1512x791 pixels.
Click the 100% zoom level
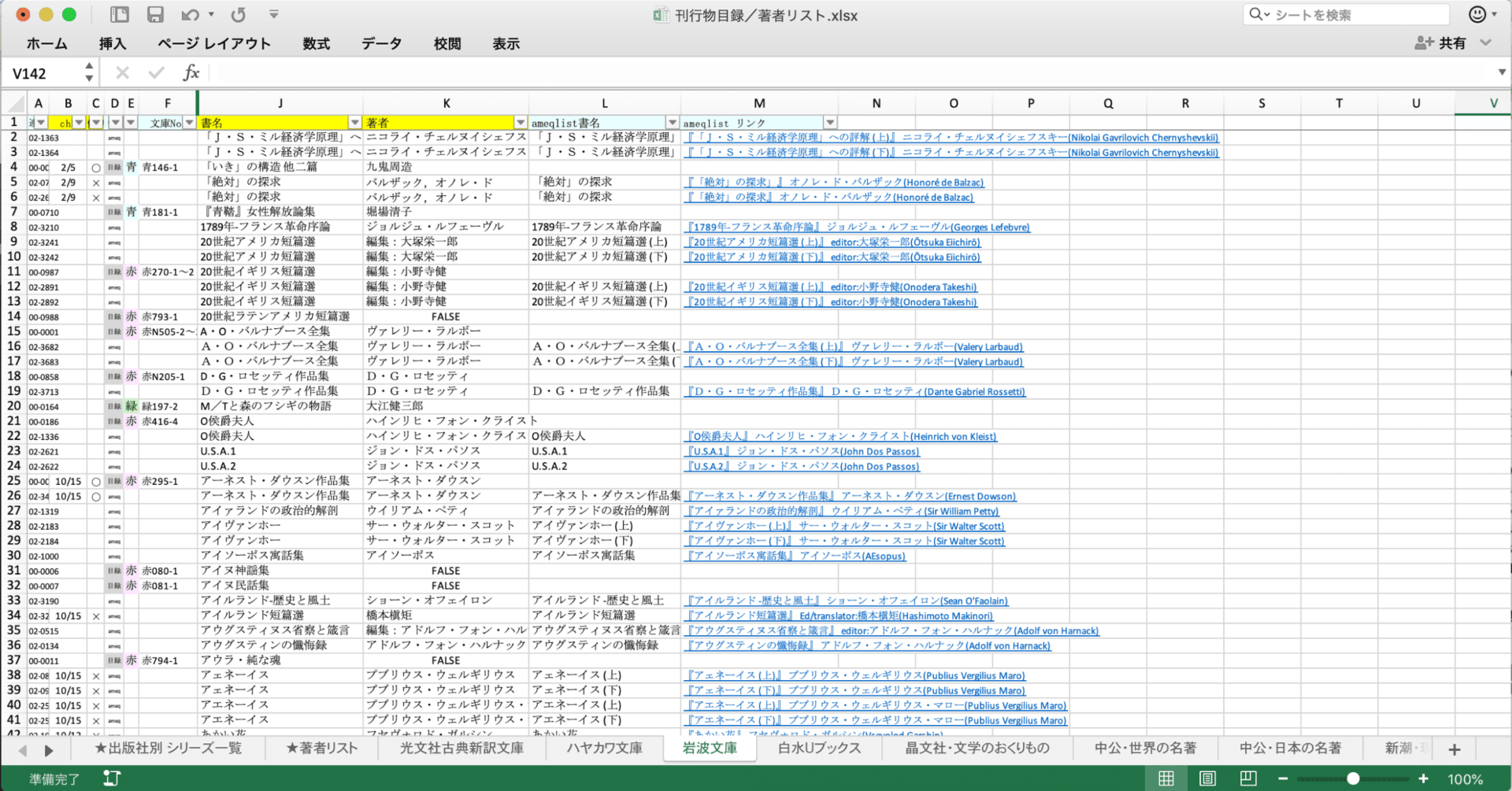pyautogui.click(x=1466, y=779)
